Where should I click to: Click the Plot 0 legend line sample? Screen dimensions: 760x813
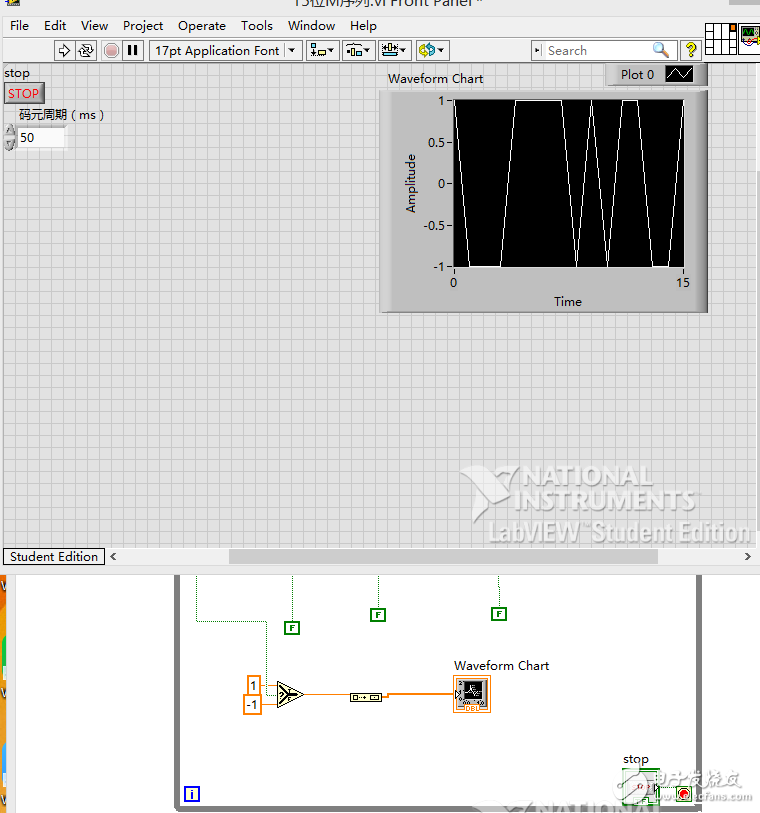click(679, 74)
